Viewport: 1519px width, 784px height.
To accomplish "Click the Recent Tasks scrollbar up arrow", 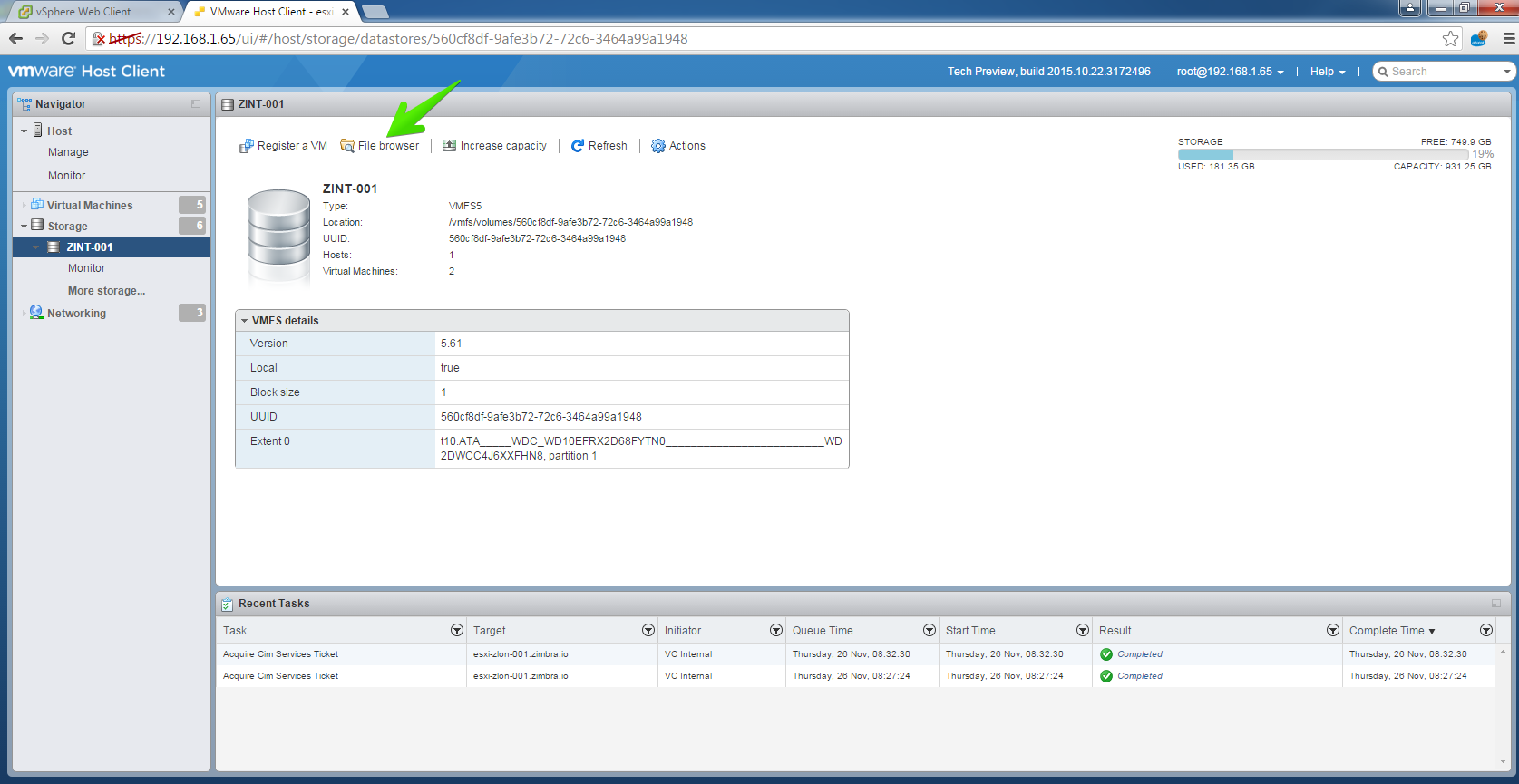I will coord(1503,652).
